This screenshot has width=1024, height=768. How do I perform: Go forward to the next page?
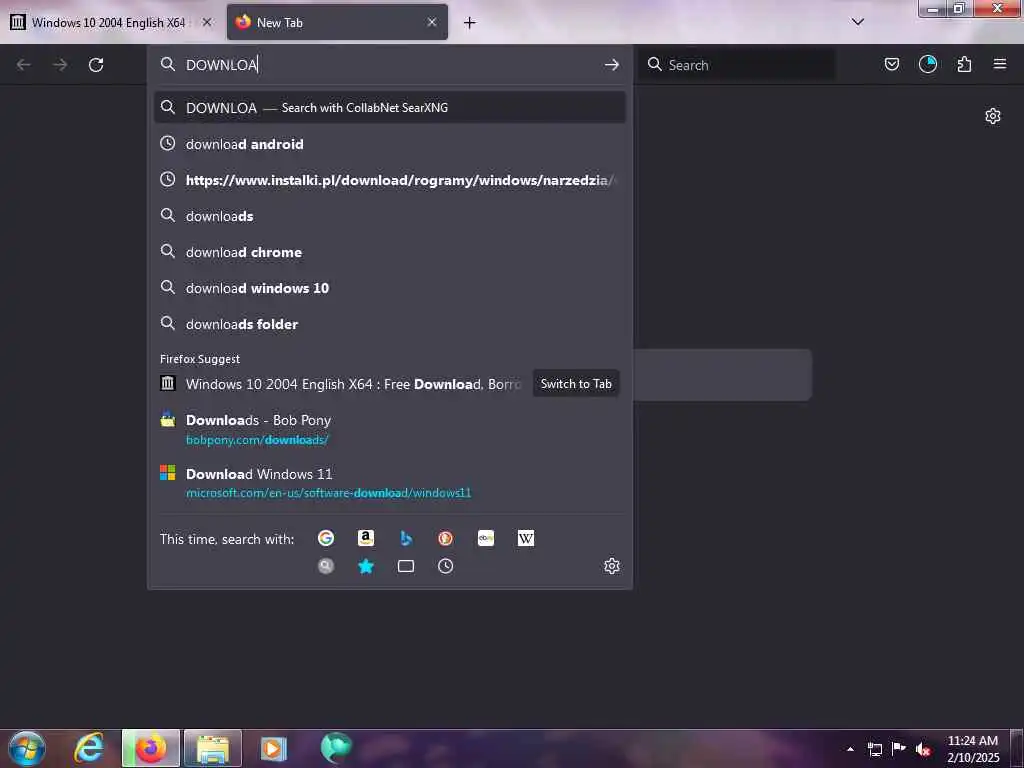(x=60, y=65)
